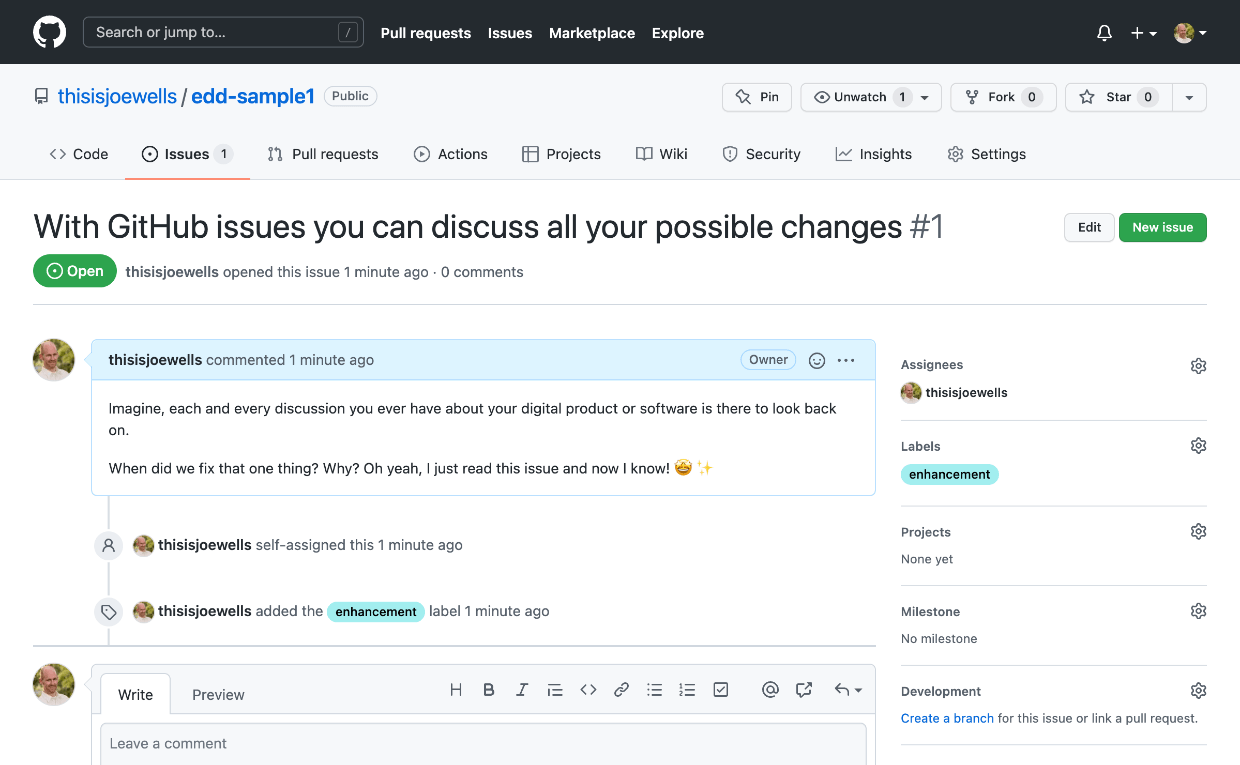The width and height of the screenshot is (1240, 765).
Task: Open Marketplace in the header
Action: tap(592, 33)
